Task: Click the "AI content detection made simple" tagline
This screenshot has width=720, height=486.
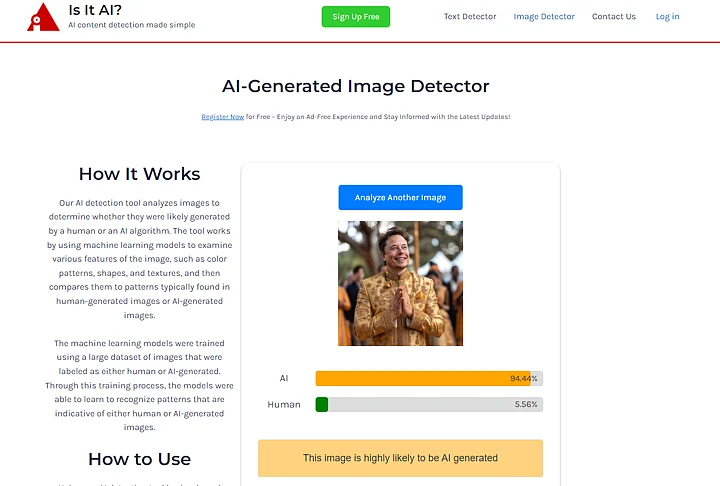Action: tap(131, 25)
